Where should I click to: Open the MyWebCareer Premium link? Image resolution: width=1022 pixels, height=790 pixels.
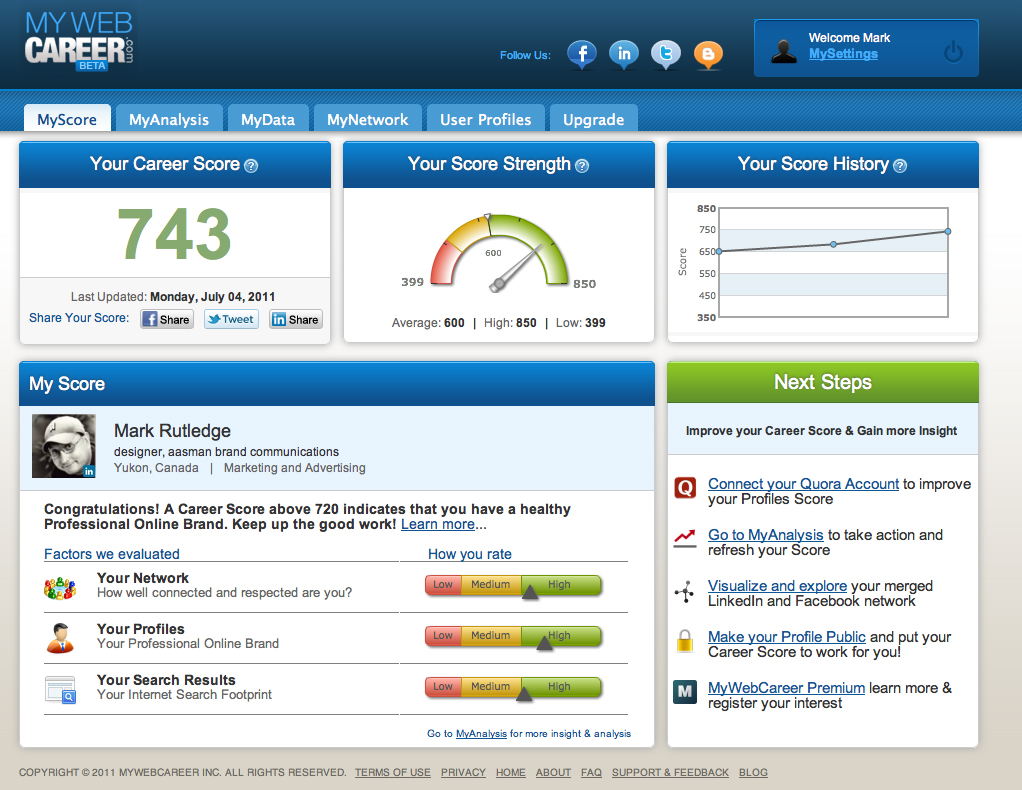click(x=786, y=688)
